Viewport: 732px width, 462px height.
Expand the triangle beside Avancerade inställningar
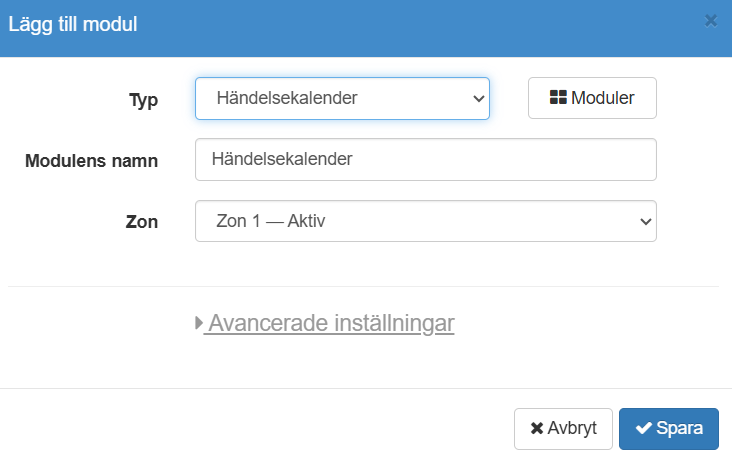click(x=199, y=324)
